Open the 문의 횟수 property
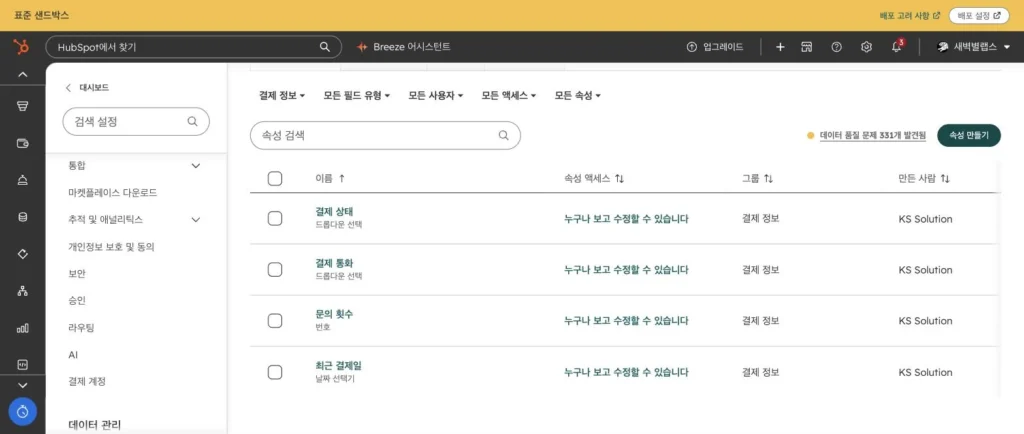This screenshot has width=1024, height=434. point(334,314)
